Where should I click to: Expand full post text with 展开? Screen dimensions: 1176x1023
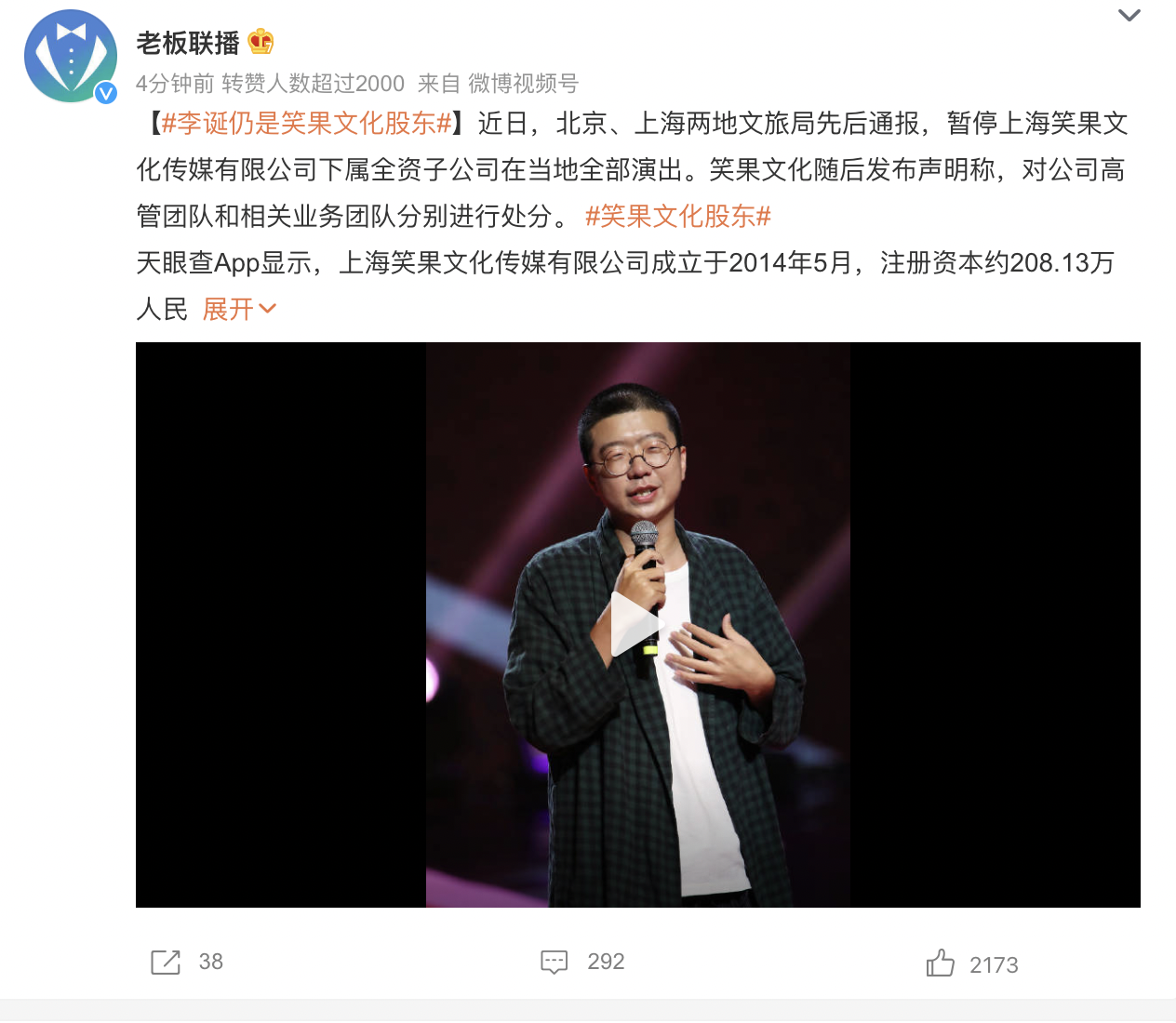point(228,309)
